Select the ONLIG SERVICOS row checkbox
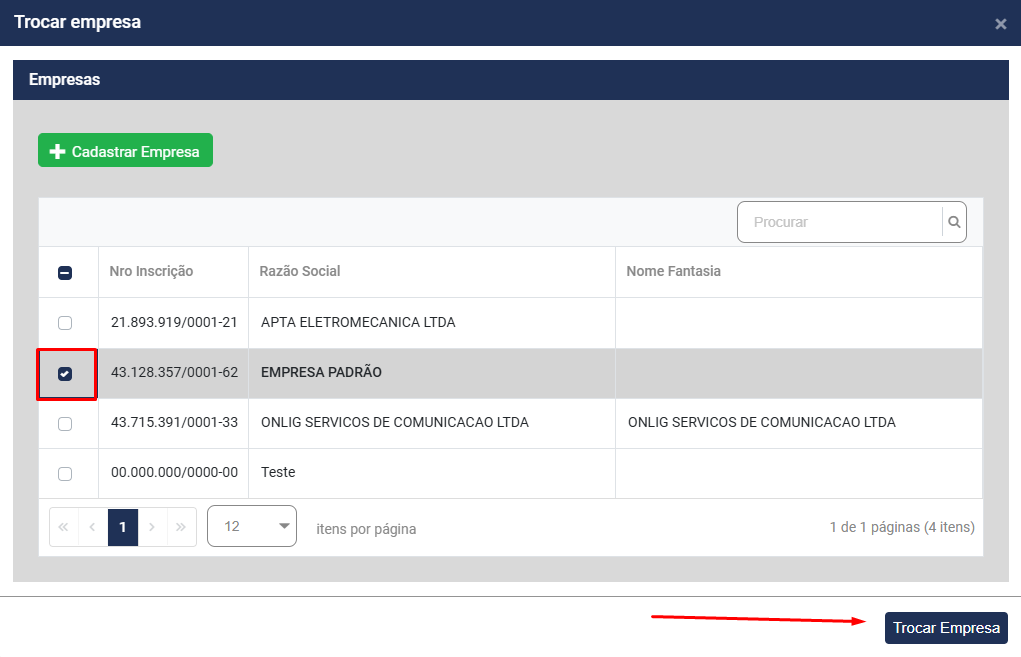1021x657 pixels. click(x=65, y=424)
